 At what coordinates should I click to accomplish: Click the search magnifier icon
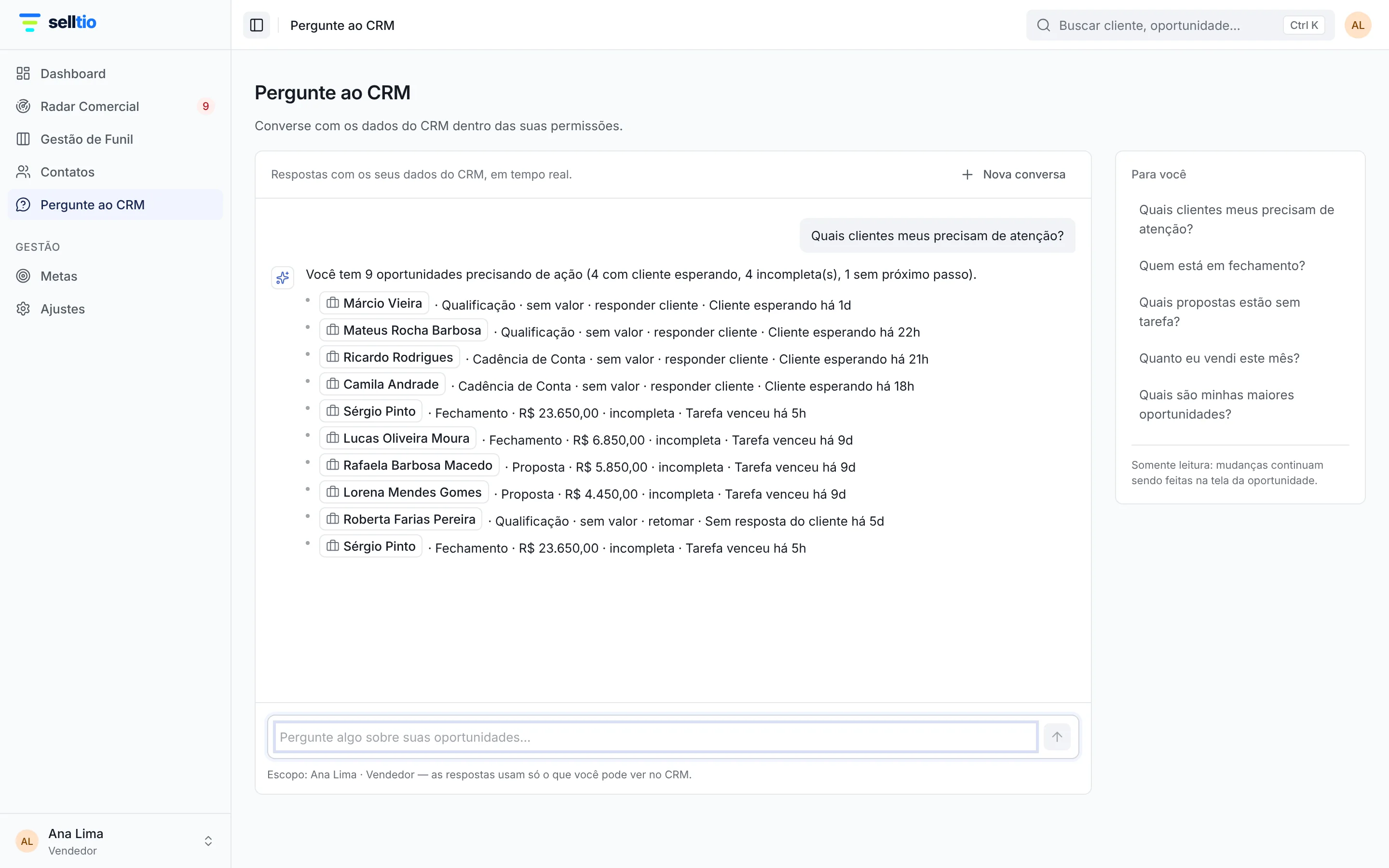[1044, 25]
